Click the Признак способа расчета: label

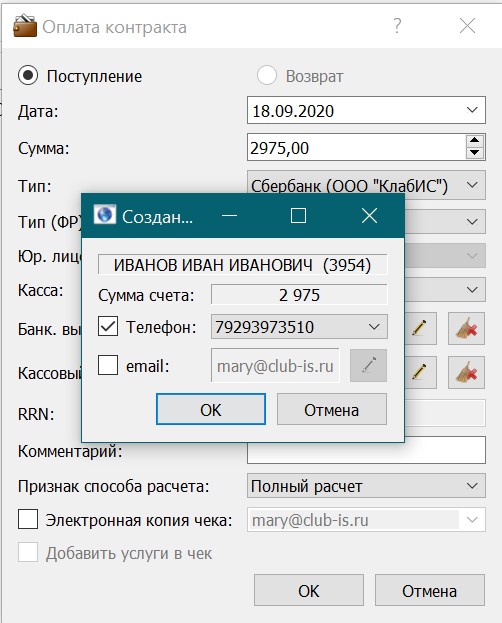tap(114, 486)
